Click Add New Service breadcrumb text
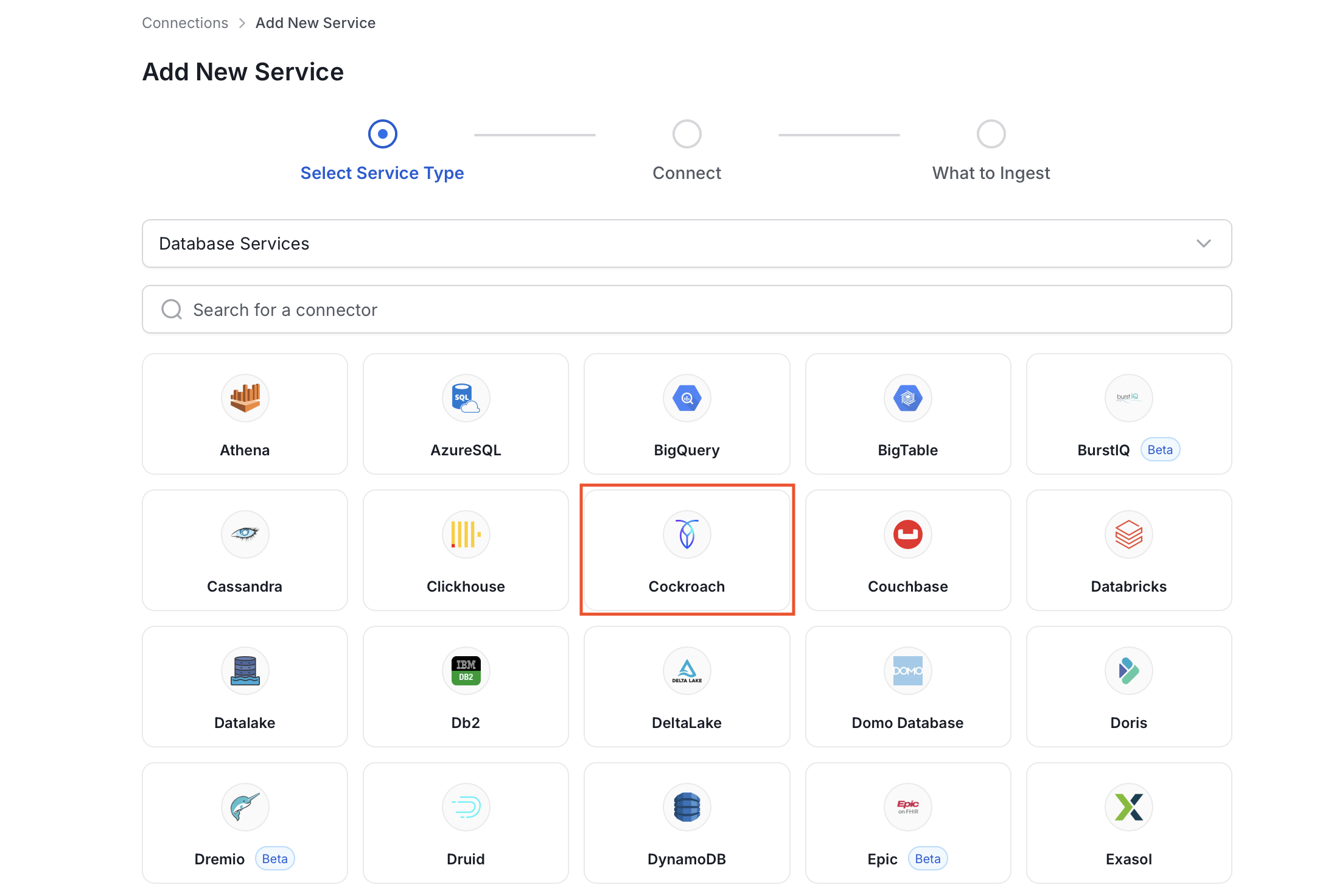The height and width of the screenshot is (896, 1317). (315, 23)
